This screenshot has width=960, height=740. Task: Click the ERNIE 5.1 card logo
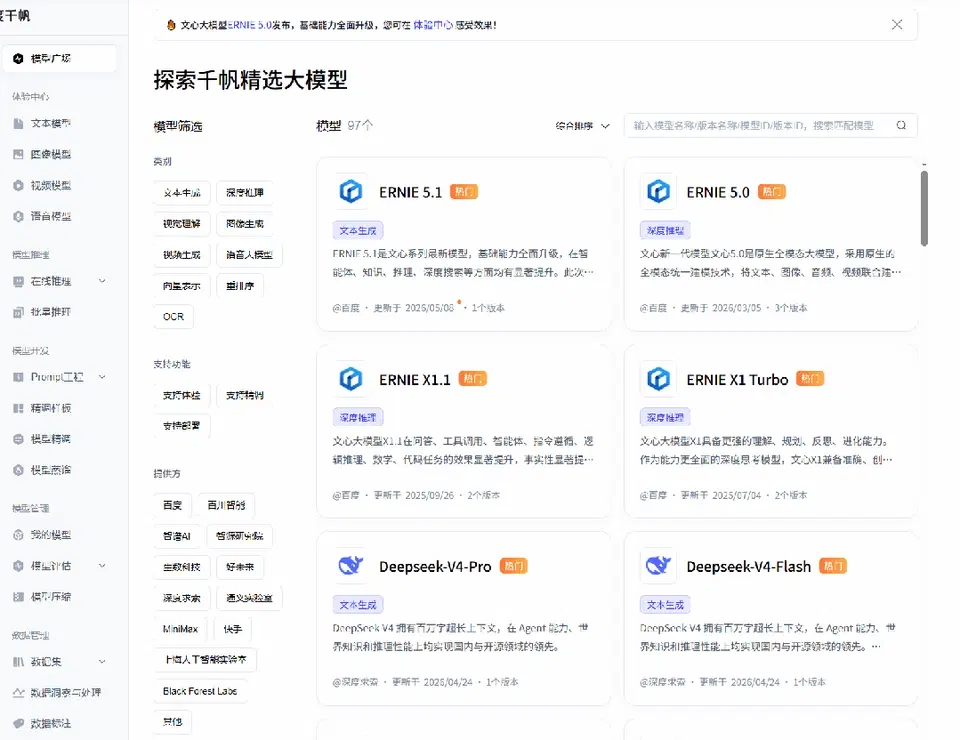point(351,192)
